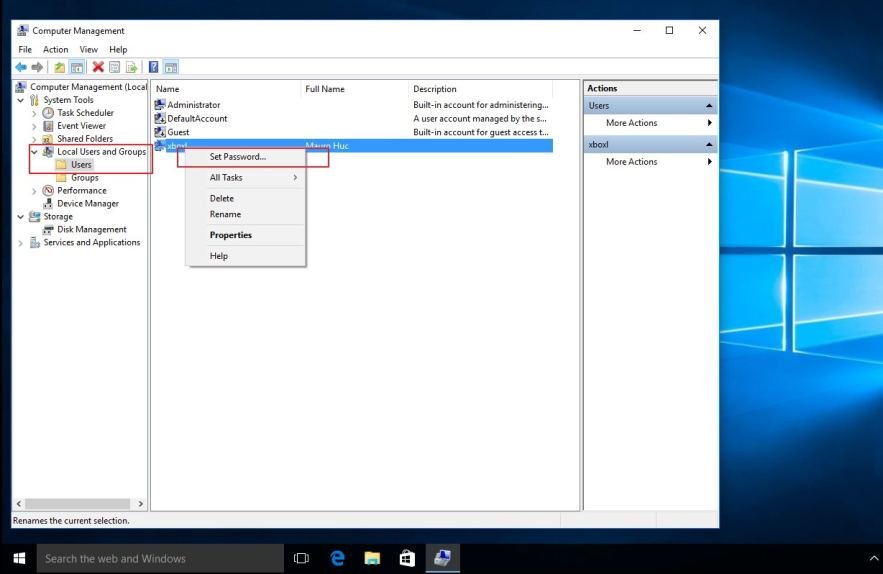
Task: Collapse the Users section in Actions pane
Action: pos(709,106)
